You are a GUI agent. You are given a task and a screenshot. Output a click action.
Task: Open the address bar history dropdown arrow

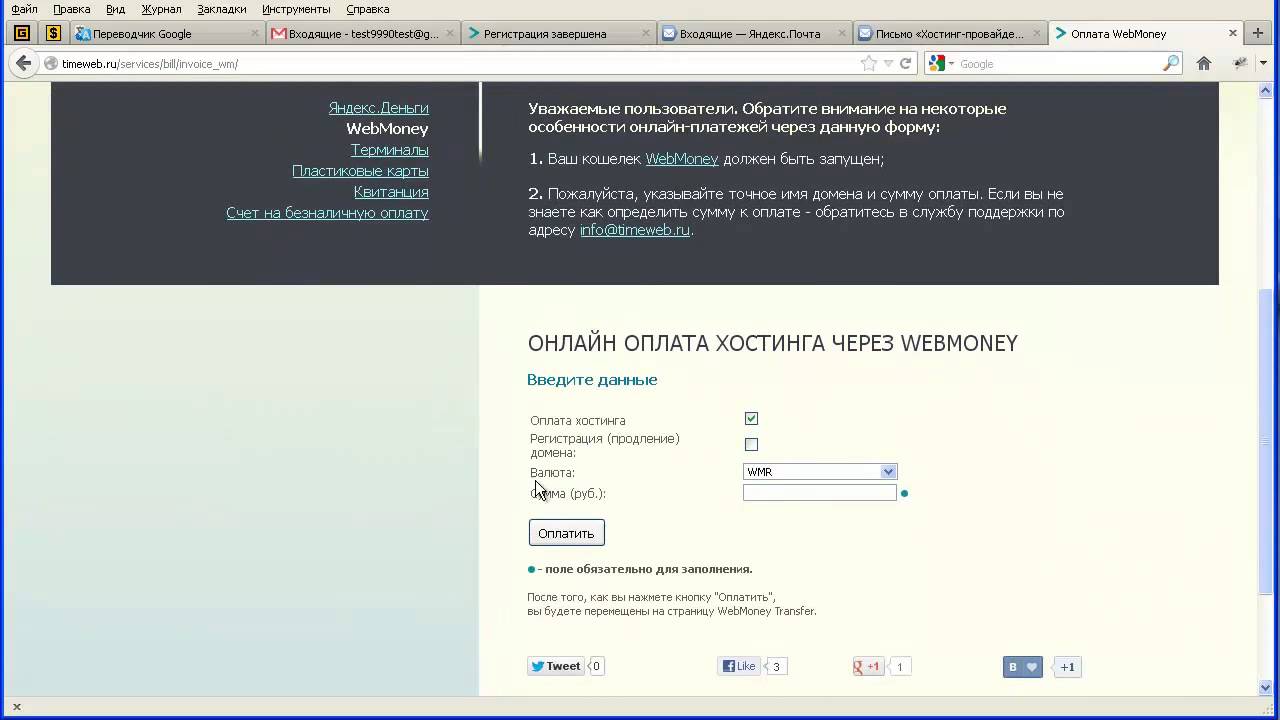coord(887,64)
